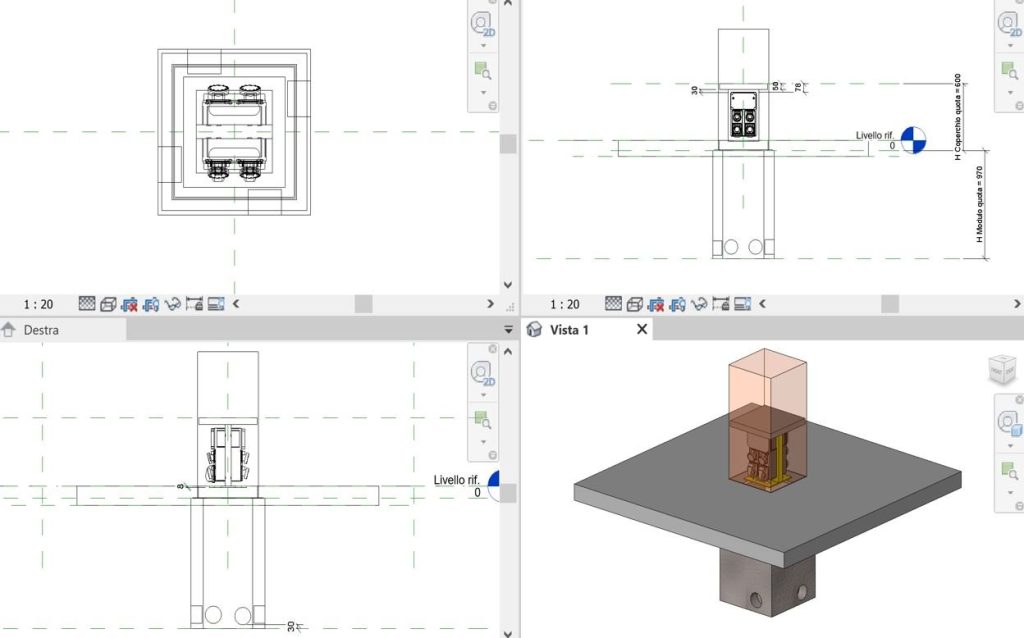Toggle Crop View in top-left plan view bar
This screenshot has height=638, width=1024.
pyautogui.click(x=130, y=304)
